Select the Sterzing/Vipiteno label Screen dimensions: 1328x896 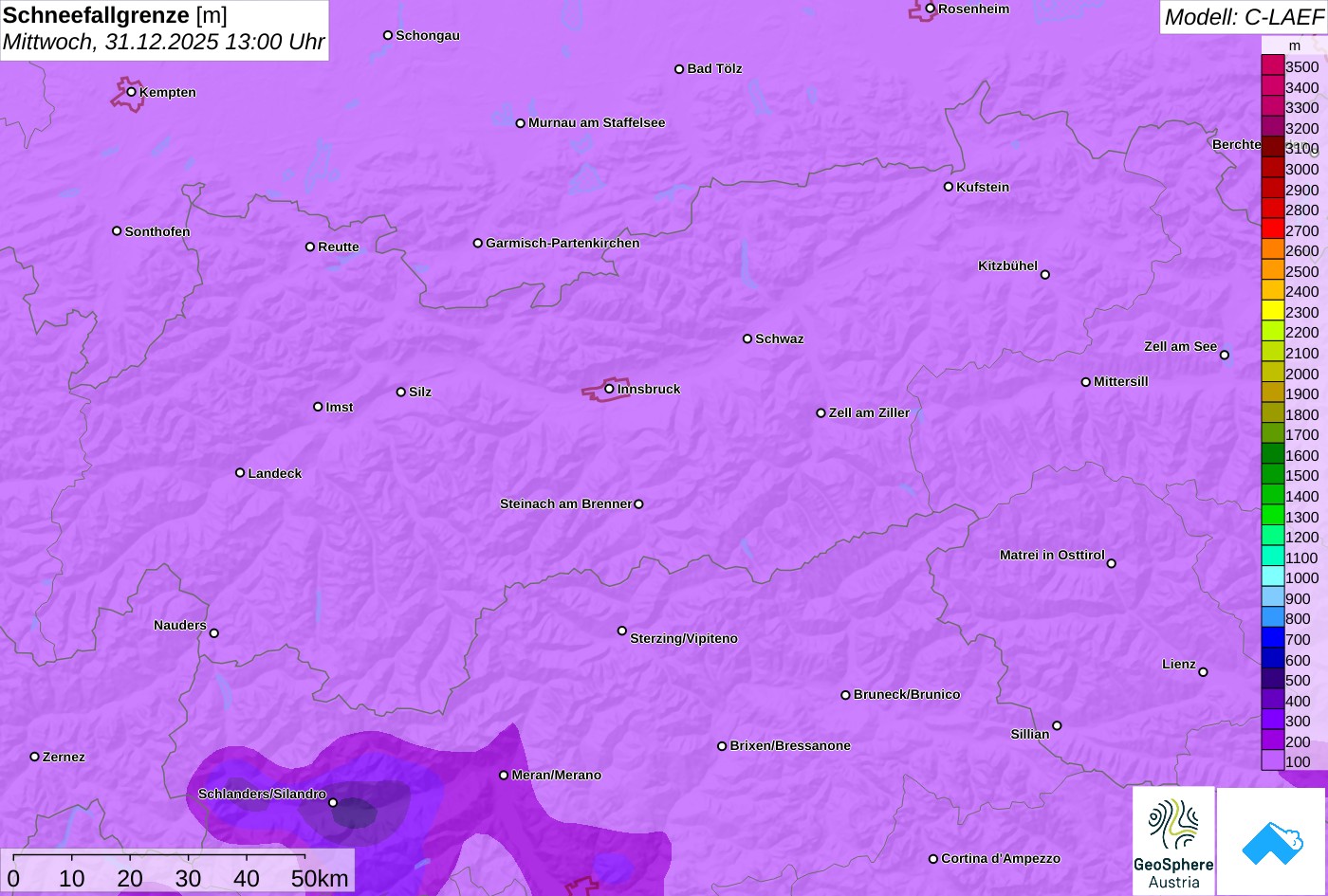(x=684, y=639)
